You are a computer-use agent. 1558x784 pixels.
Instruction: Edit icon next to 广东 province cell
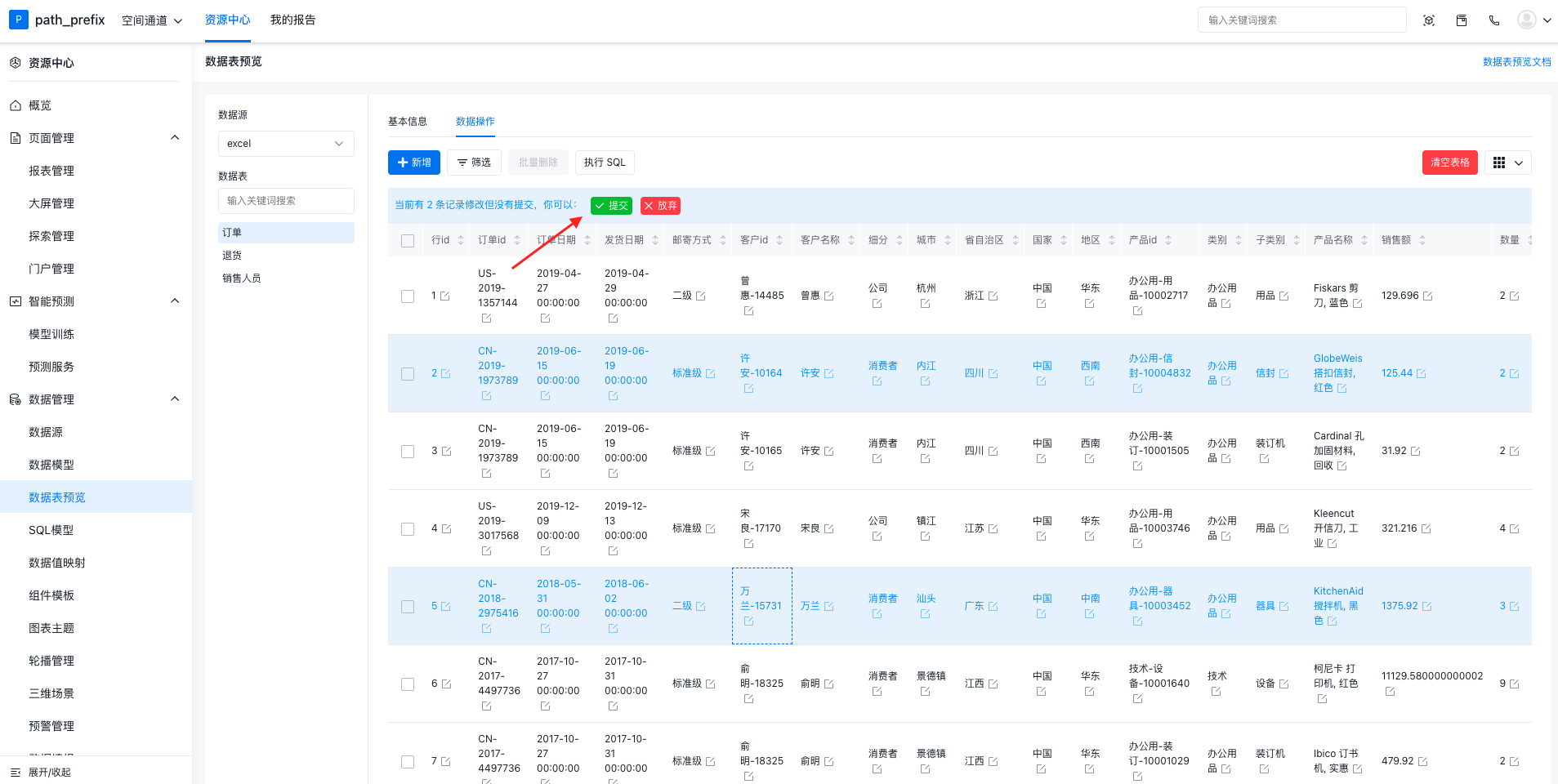point(993,606)
